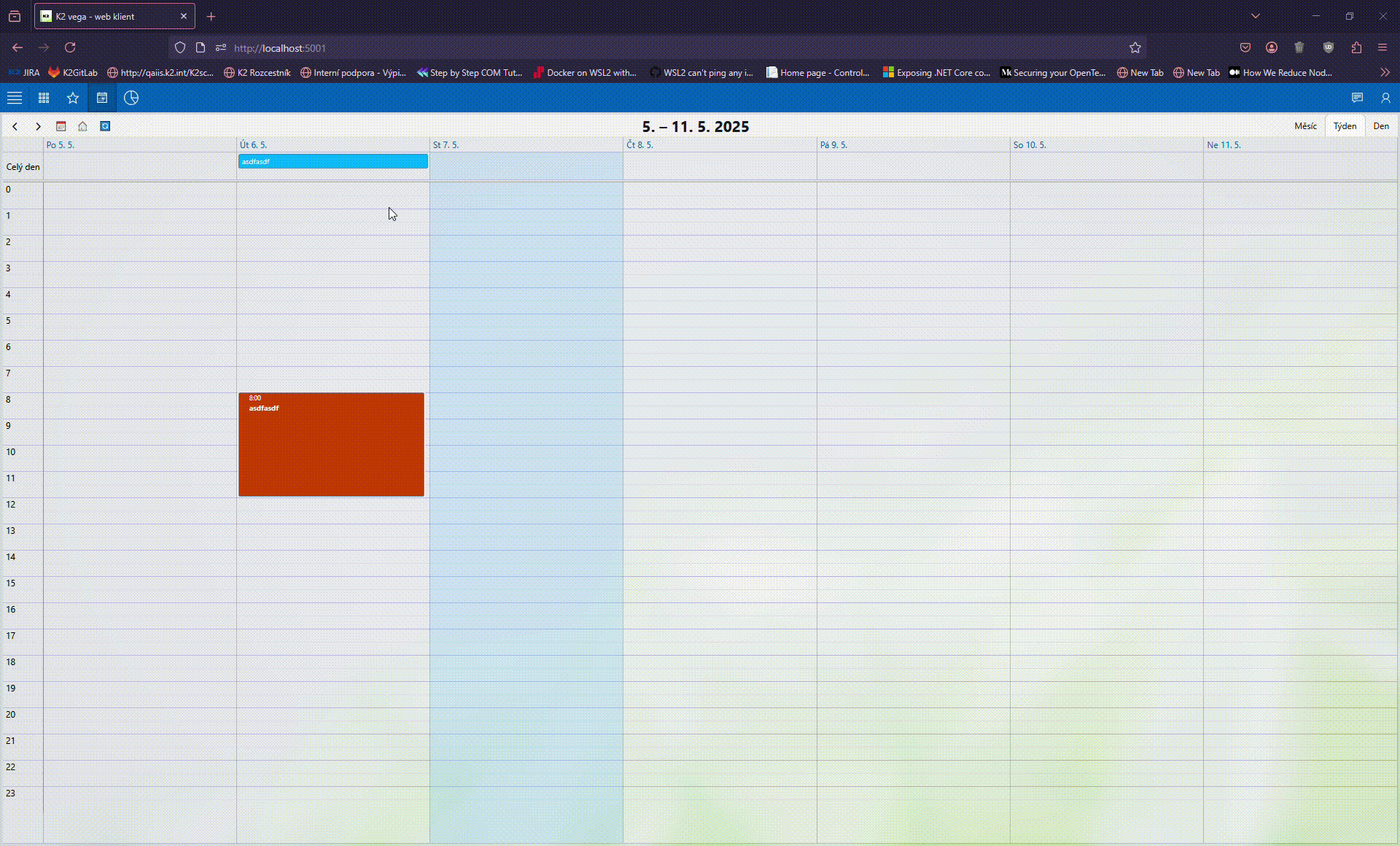Select the Týden view tab
1400x846 pixels.
[1345, 126]
